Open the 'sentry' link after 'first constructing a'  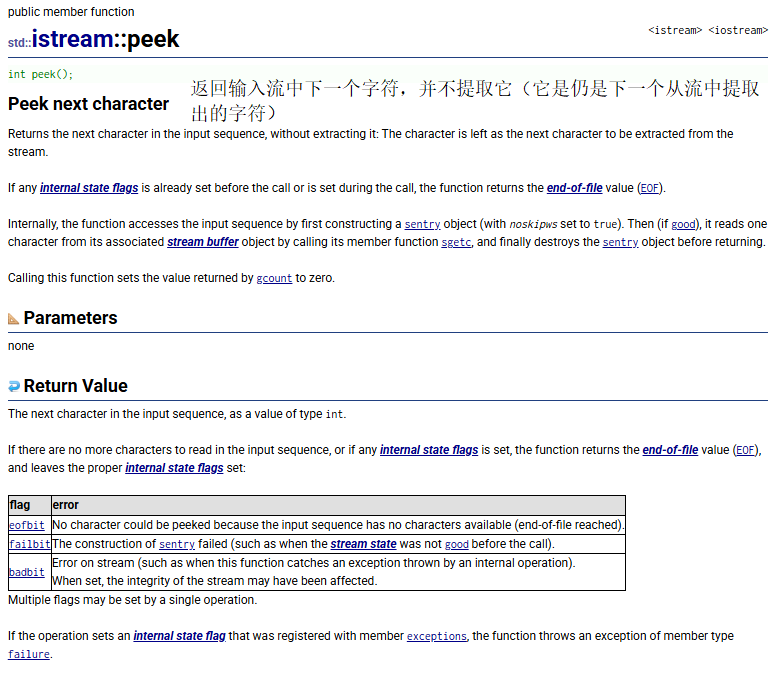(x=422, y=224)
